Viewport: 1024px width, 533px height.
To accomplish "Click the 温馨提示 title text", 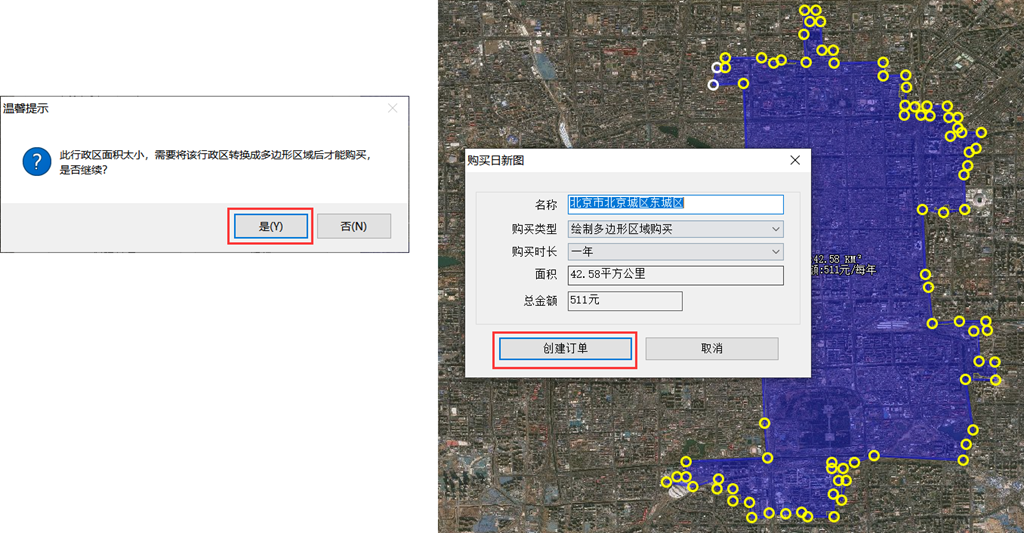I will tap(25, 108).
